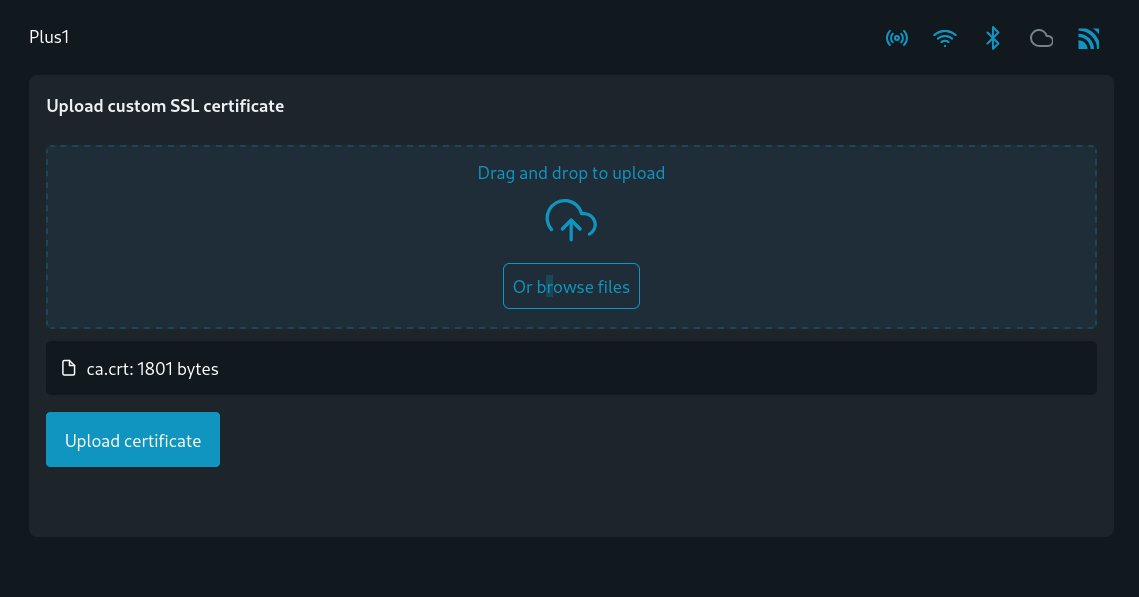This screenshot has height=597, width=1139.
Task: Click the Drag and drop to upload text
Action: coord(571,173)
